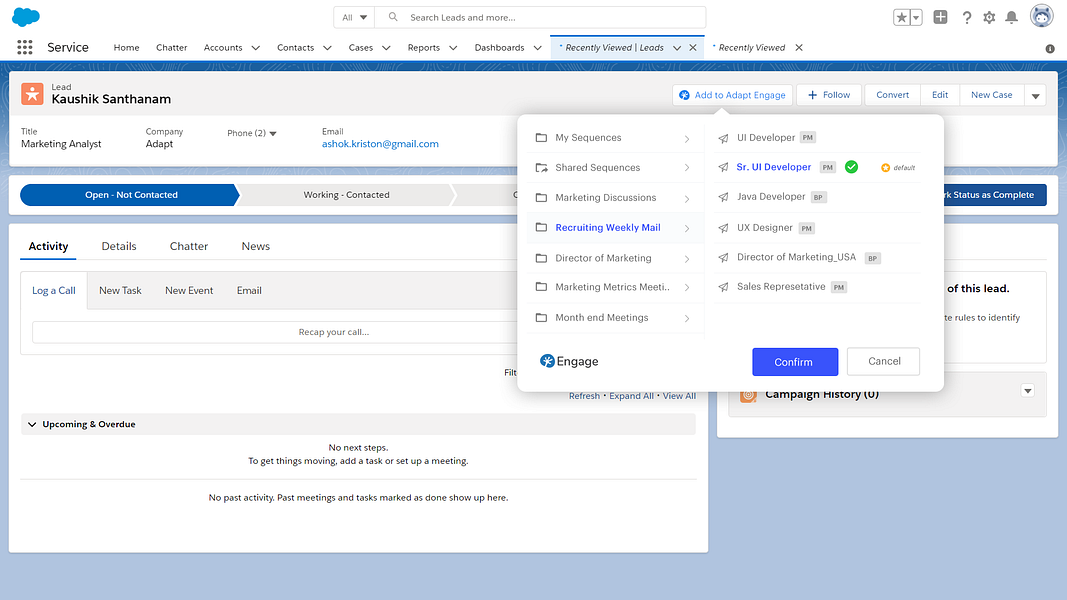Click the New Case button

click(991, 95)
